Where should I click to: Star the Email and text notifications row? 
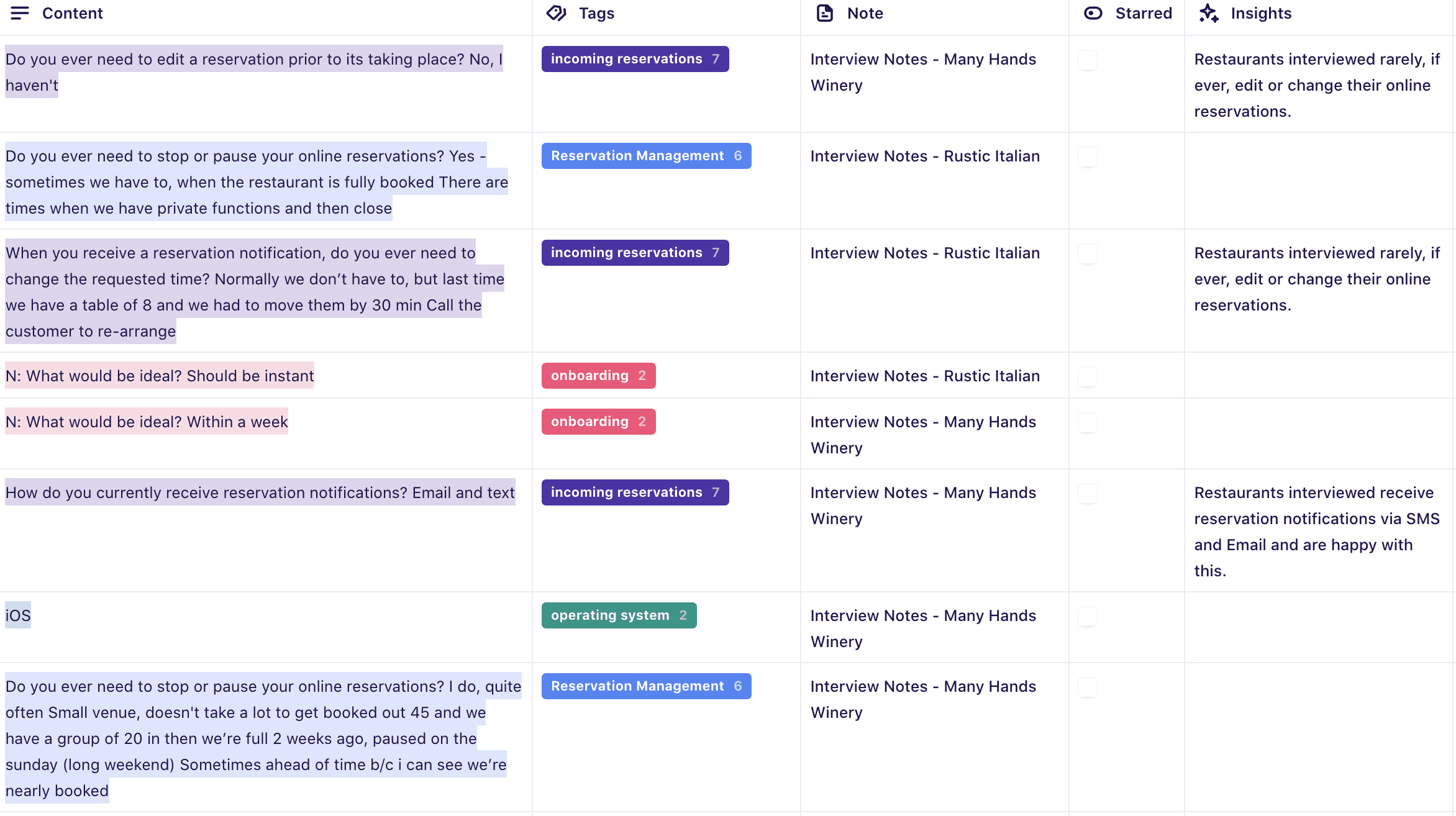(1087, 494)
